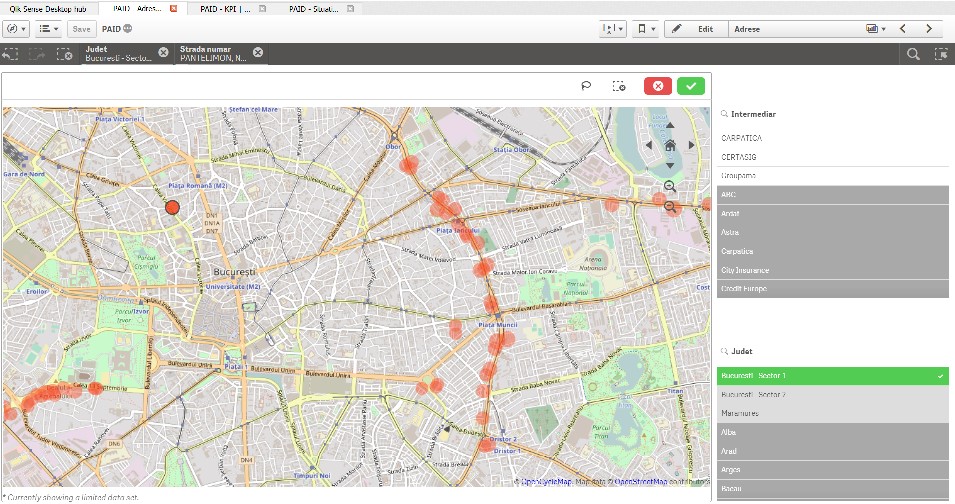This screenshot has height=504, width=955.
Task: Select excluded value Ardaf
Action: coord(833,214)
